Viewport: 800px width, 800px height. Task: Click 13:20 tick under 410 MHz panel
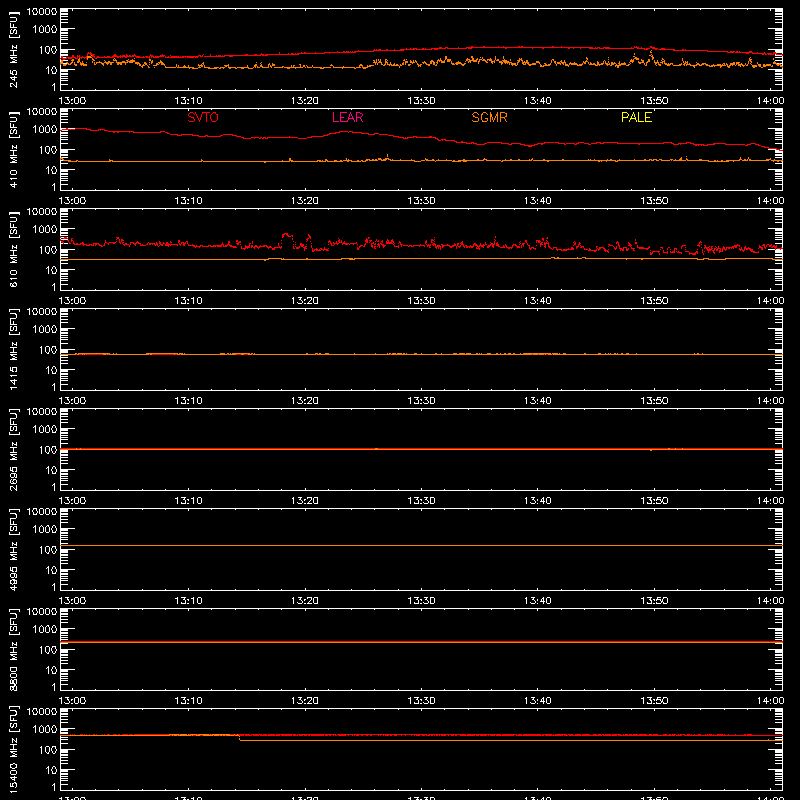click(x=305, y=201)
